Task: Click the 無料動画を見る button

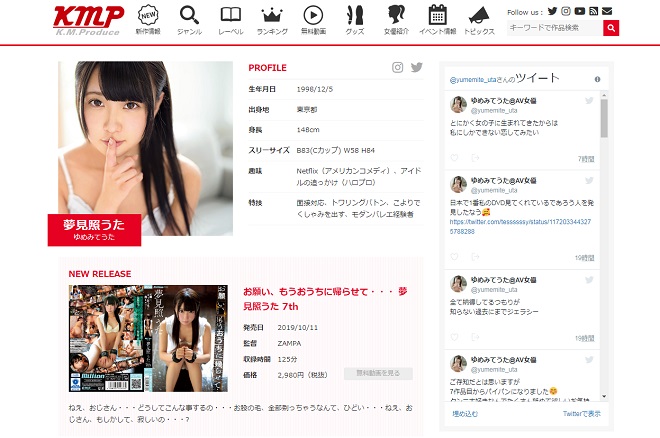Action: 378,373
